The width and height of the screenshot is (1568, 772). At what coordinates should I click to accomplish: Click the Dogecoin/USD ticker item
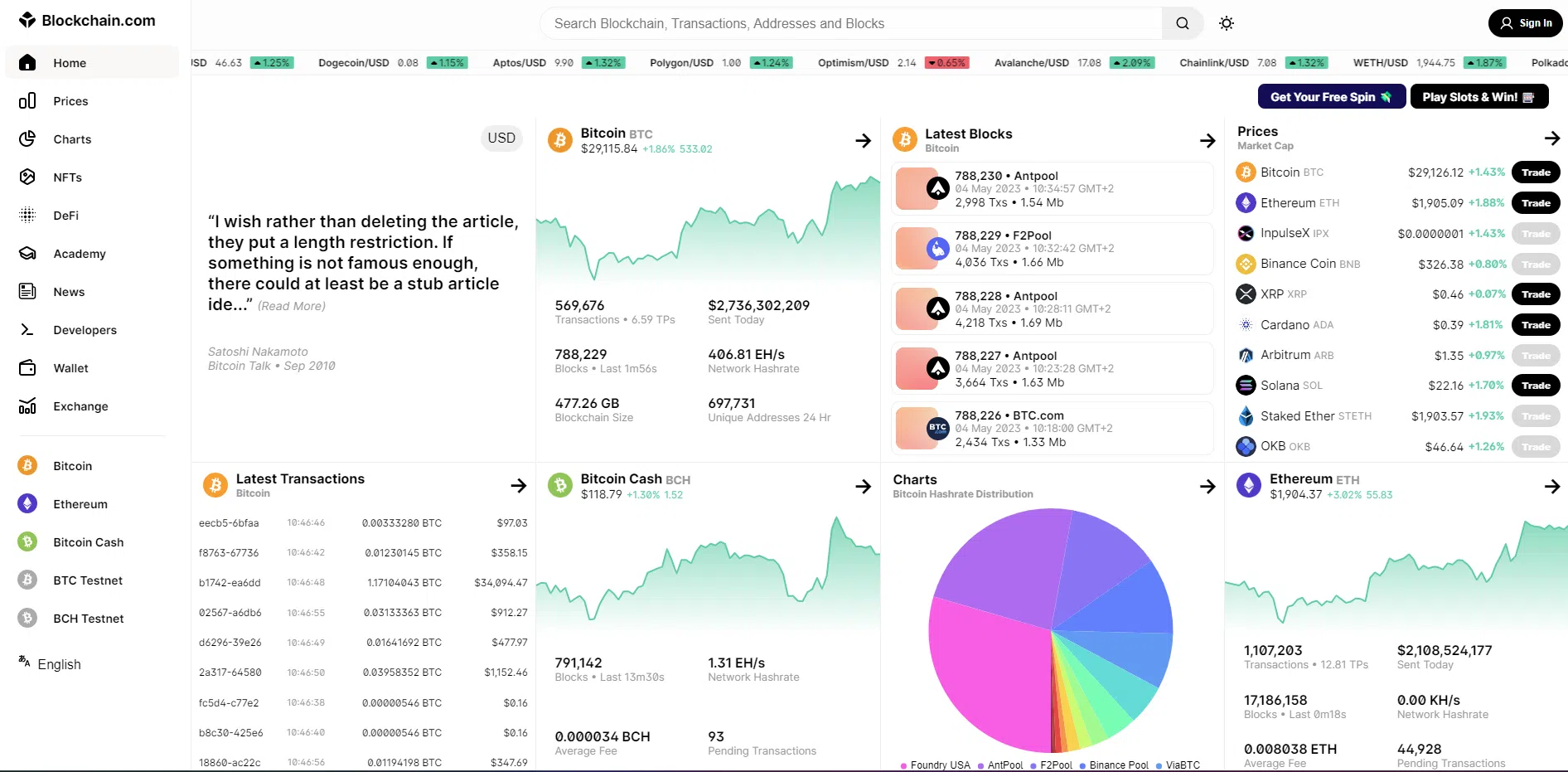(392, 63)
